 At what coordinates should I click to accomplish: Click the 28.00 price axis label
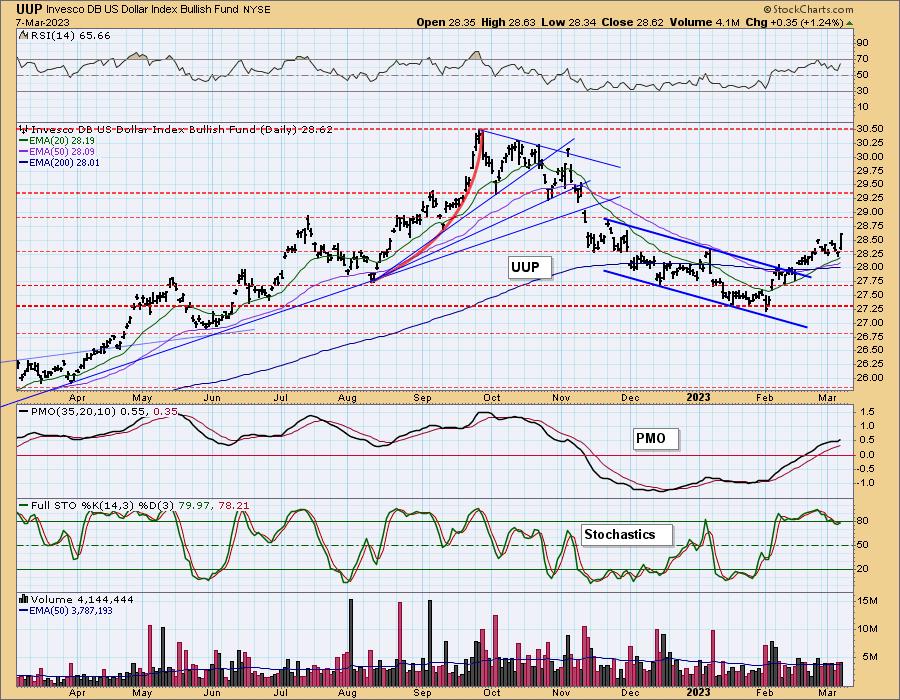[870, 267]
